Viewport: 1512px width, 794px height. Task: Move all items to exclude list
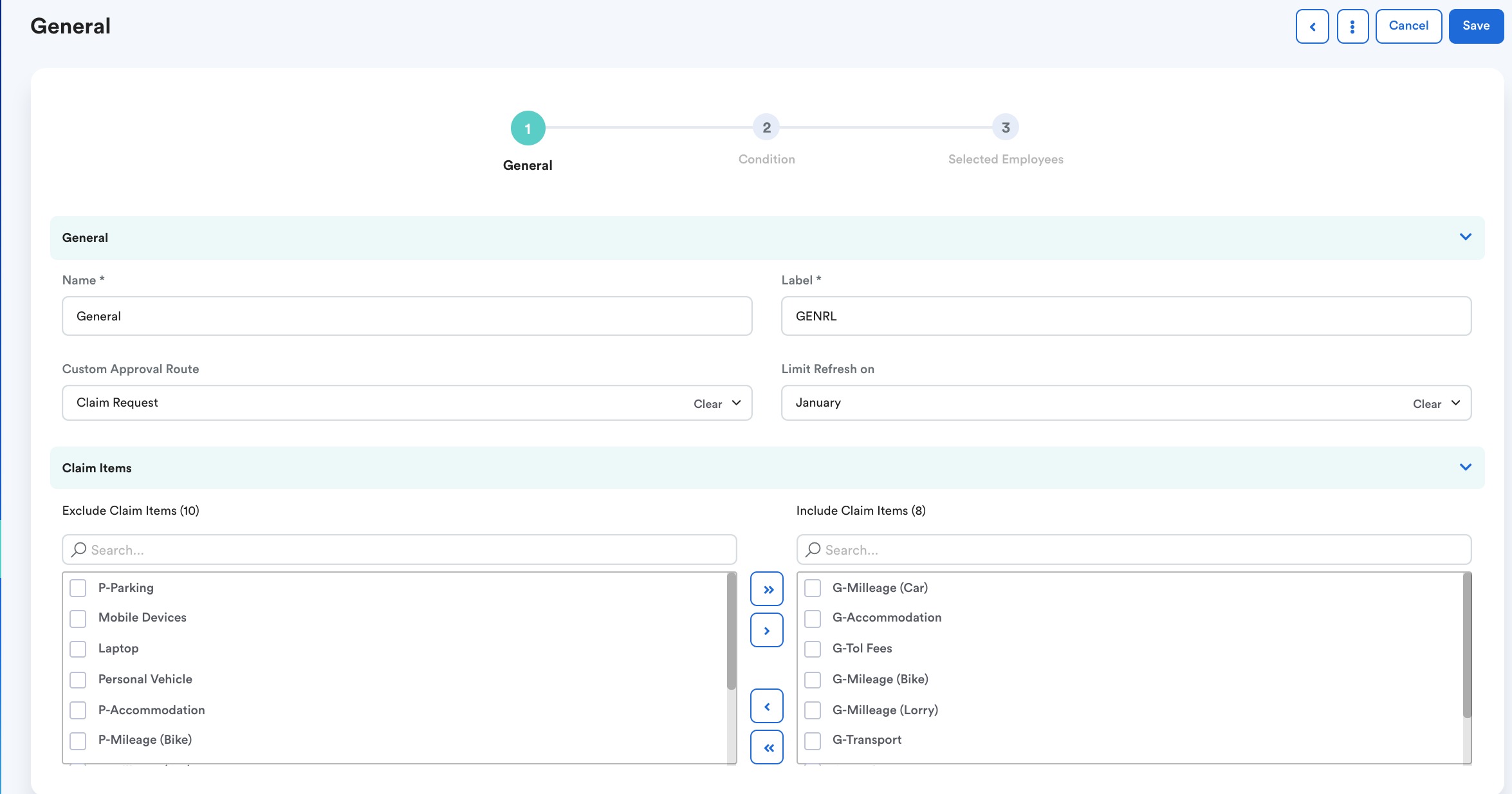pos(767,747)
